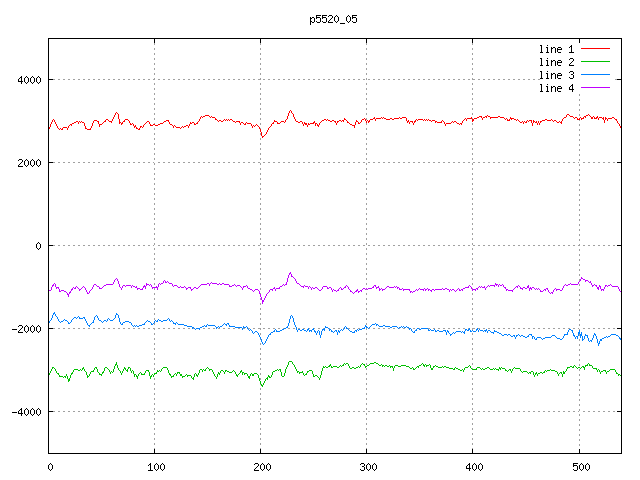Screen dimensions: 640x480
Task: Click the x-axis label 200
Action: click(x=262, y=467)
